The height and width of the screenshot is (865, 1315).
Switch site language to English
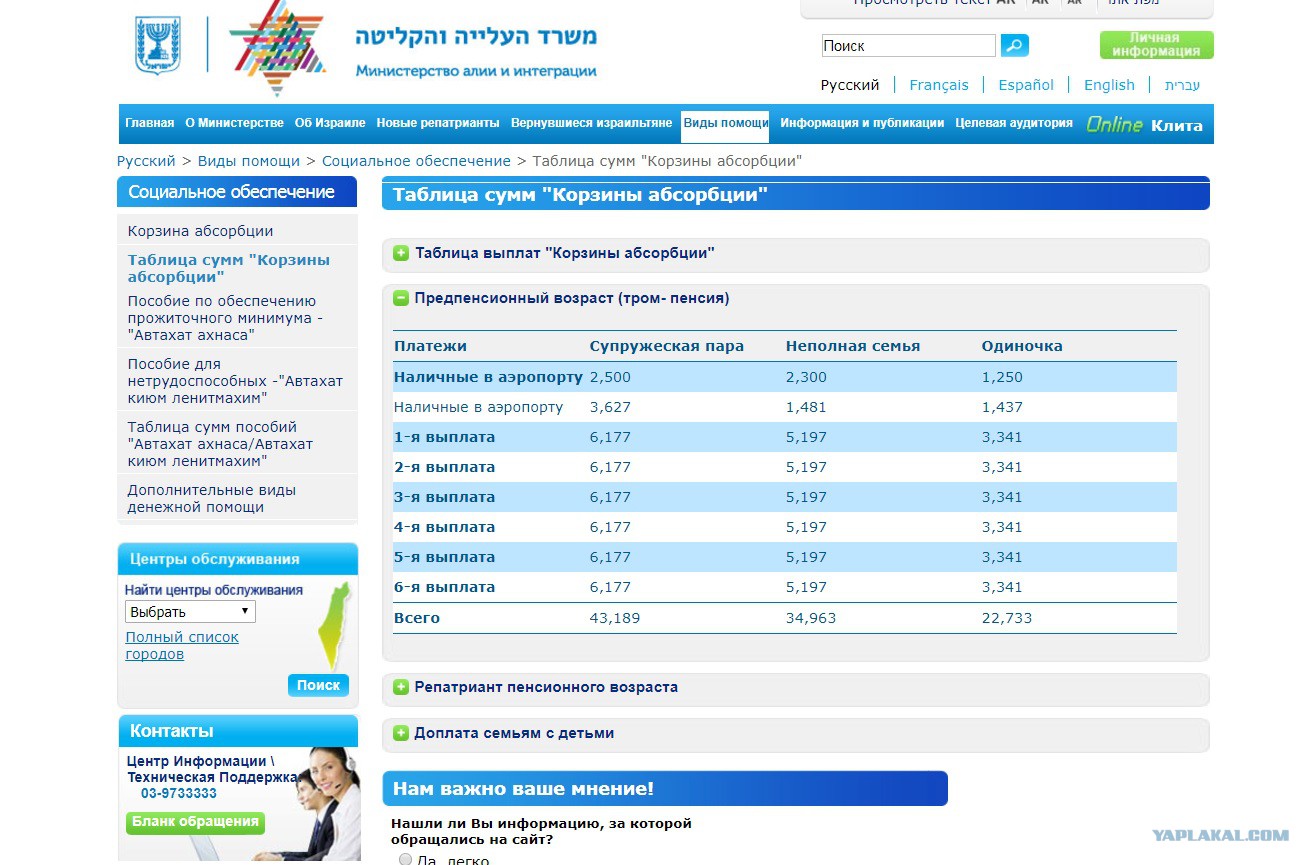(x=1109, y=85)
